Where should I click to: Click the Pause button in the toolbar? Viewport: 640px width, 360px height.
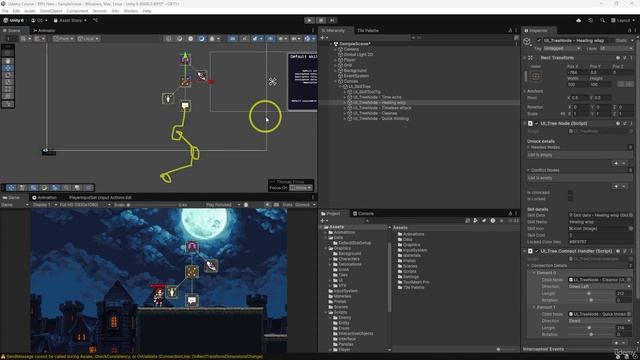[321, 20]
